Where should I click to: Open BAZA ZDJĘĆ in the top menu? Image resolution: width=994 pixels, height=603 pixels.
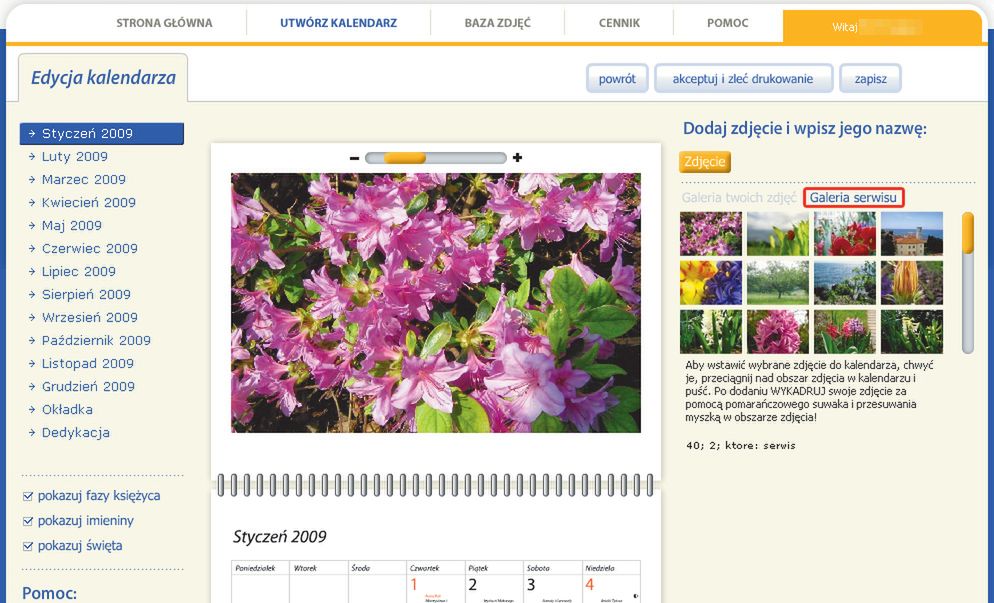[498, 23]
